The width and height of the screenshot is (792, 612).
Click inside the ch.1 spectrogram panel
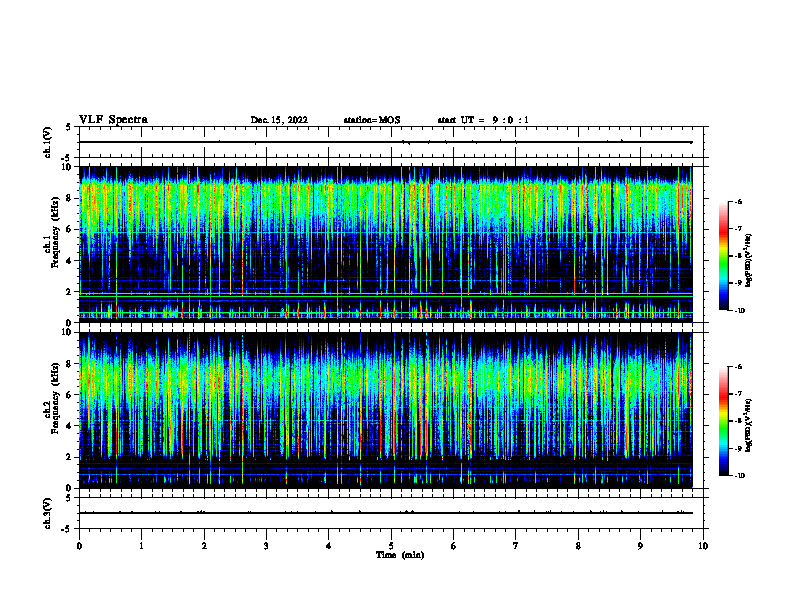tap(386, 244)
